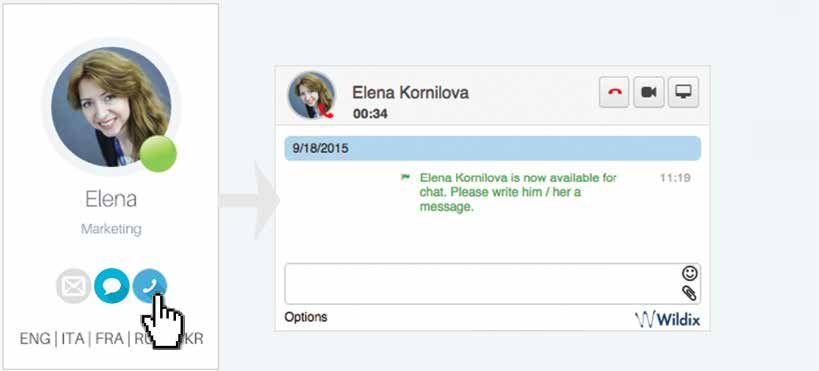Select the ENG language option
This screenshot has width=819, height=371.
(35, 339)
